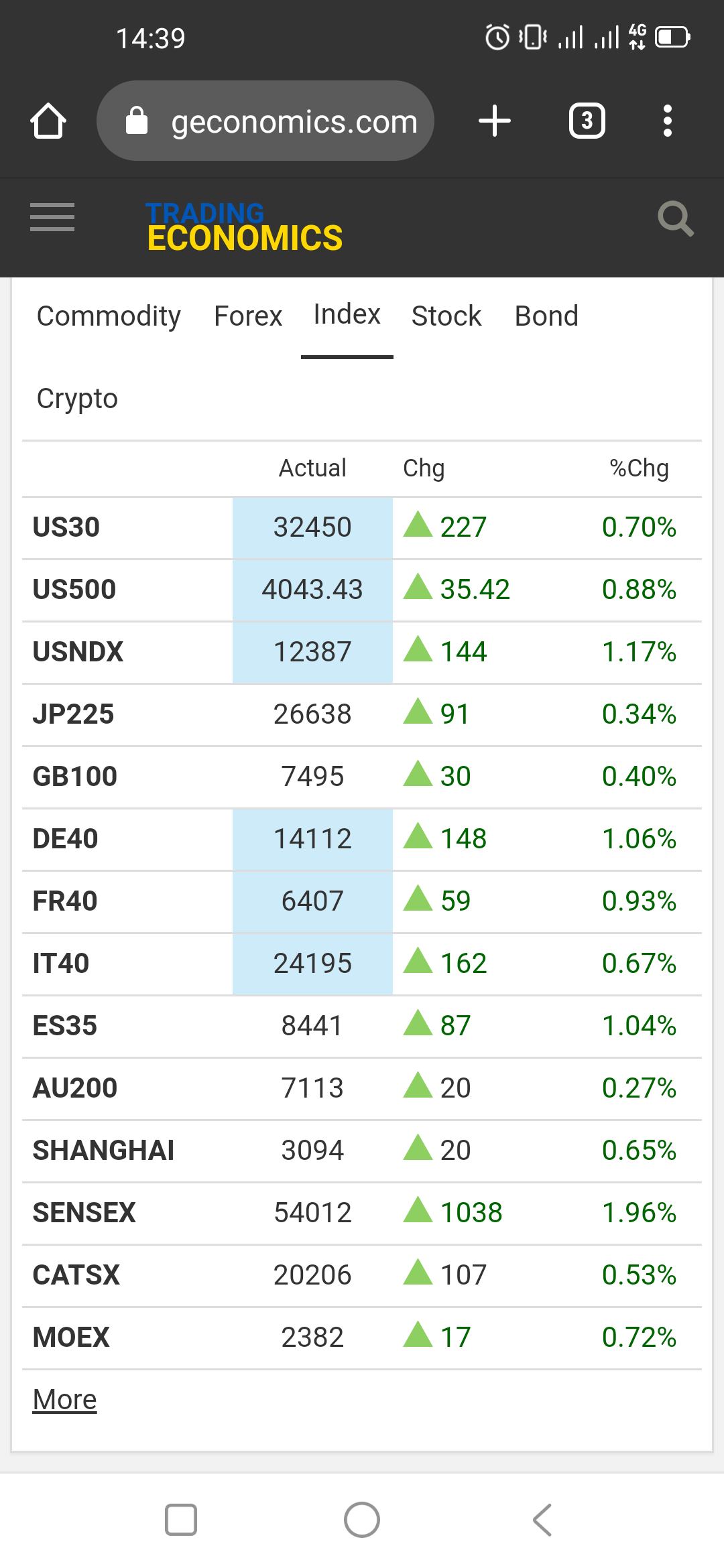Tap the Android recent apps square
This screenshot has width=724, height=1568.
pyautogui.click(x=181, y=1519)
